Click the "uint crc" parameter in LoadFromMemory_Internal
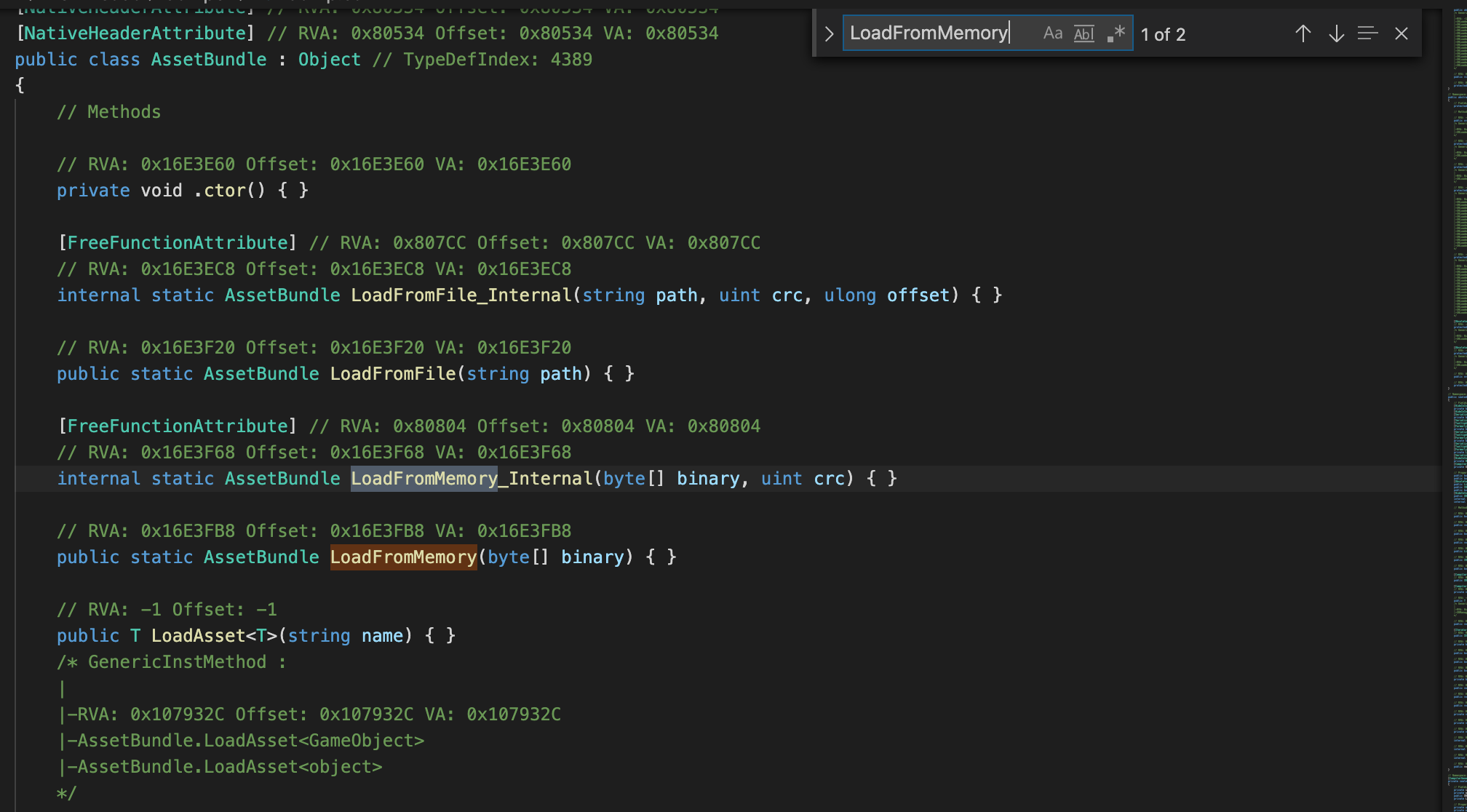This screenshot has height=812, width=1467. (x=803, y=479)
